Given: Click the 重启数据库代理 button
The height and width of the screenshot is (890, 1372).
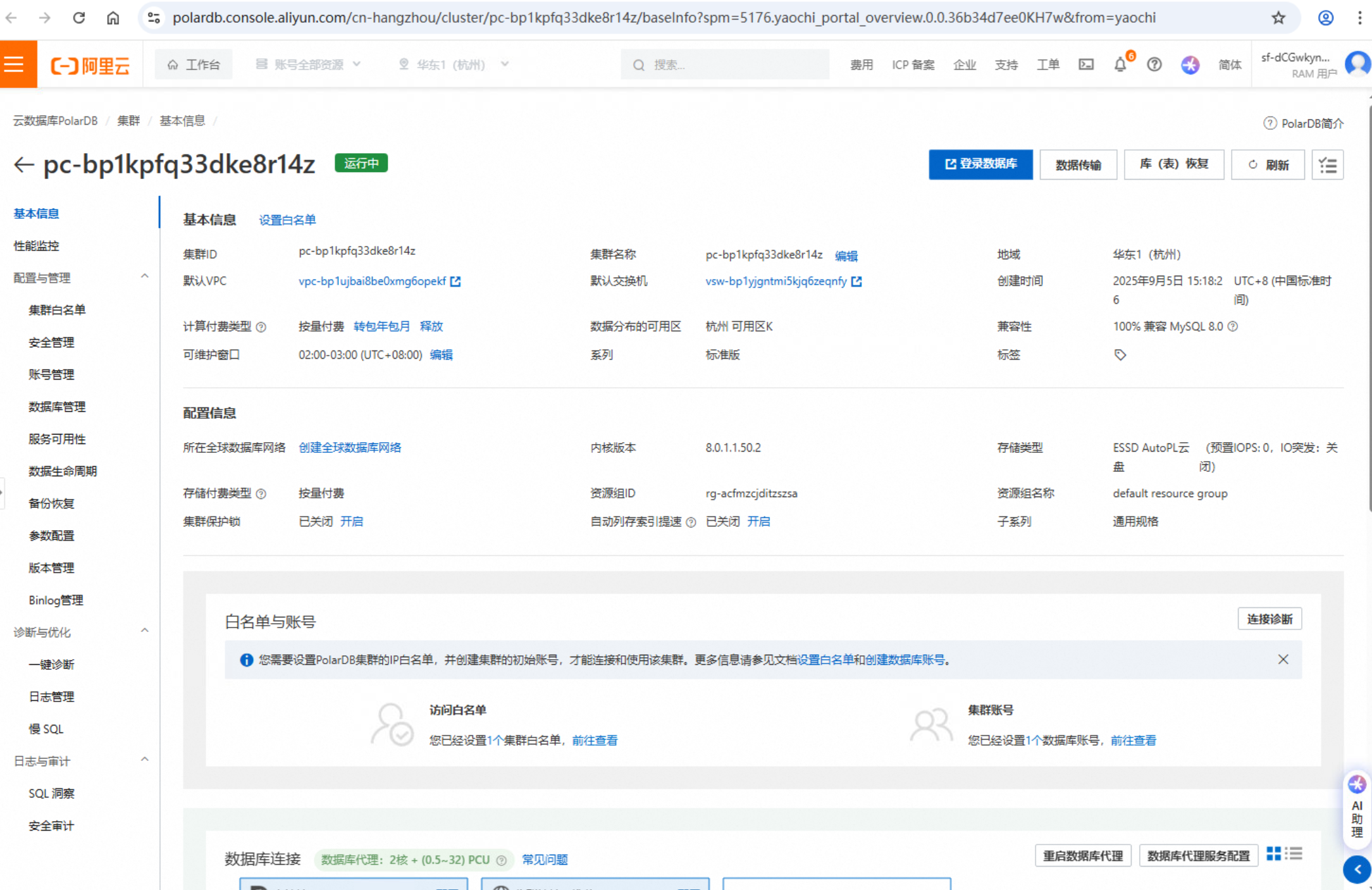Looking at the screenshot, I should [1083, 856].
